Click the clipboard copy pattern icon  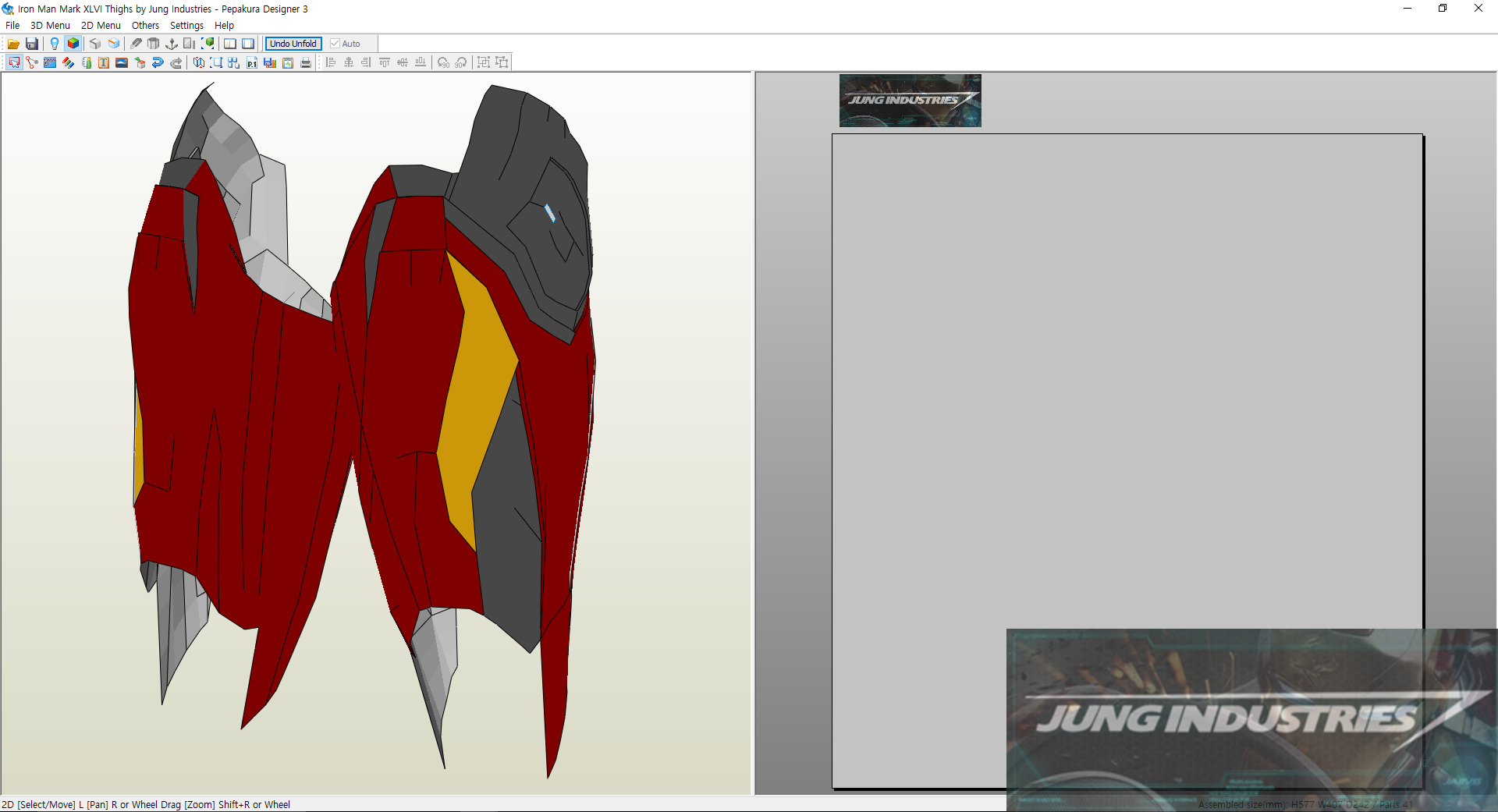click(288, 62)
